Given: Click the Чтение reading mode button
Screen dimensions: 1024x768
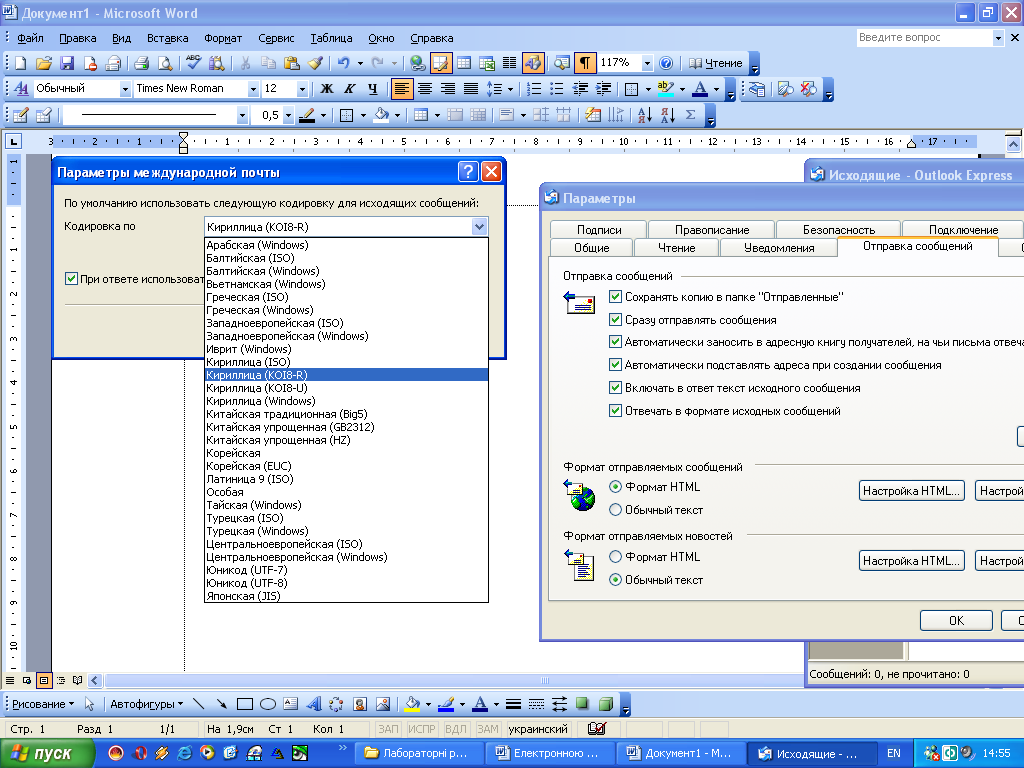Looking at the screenshot, I should click(x=716, y=63).
